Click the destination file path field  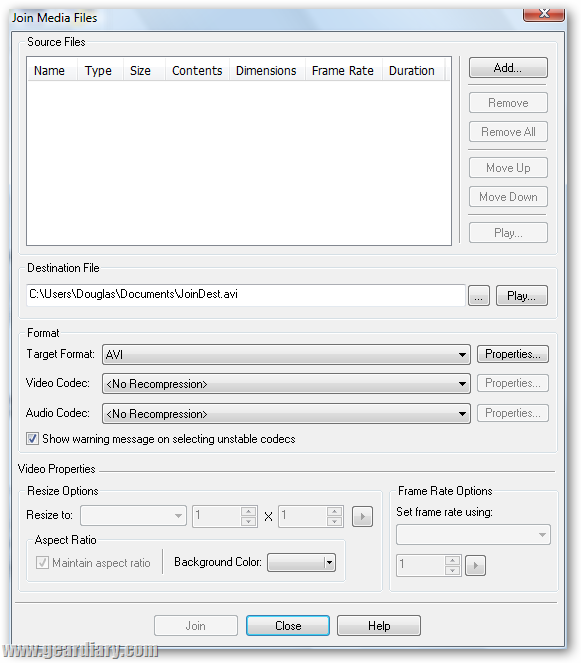coord(246,295)
